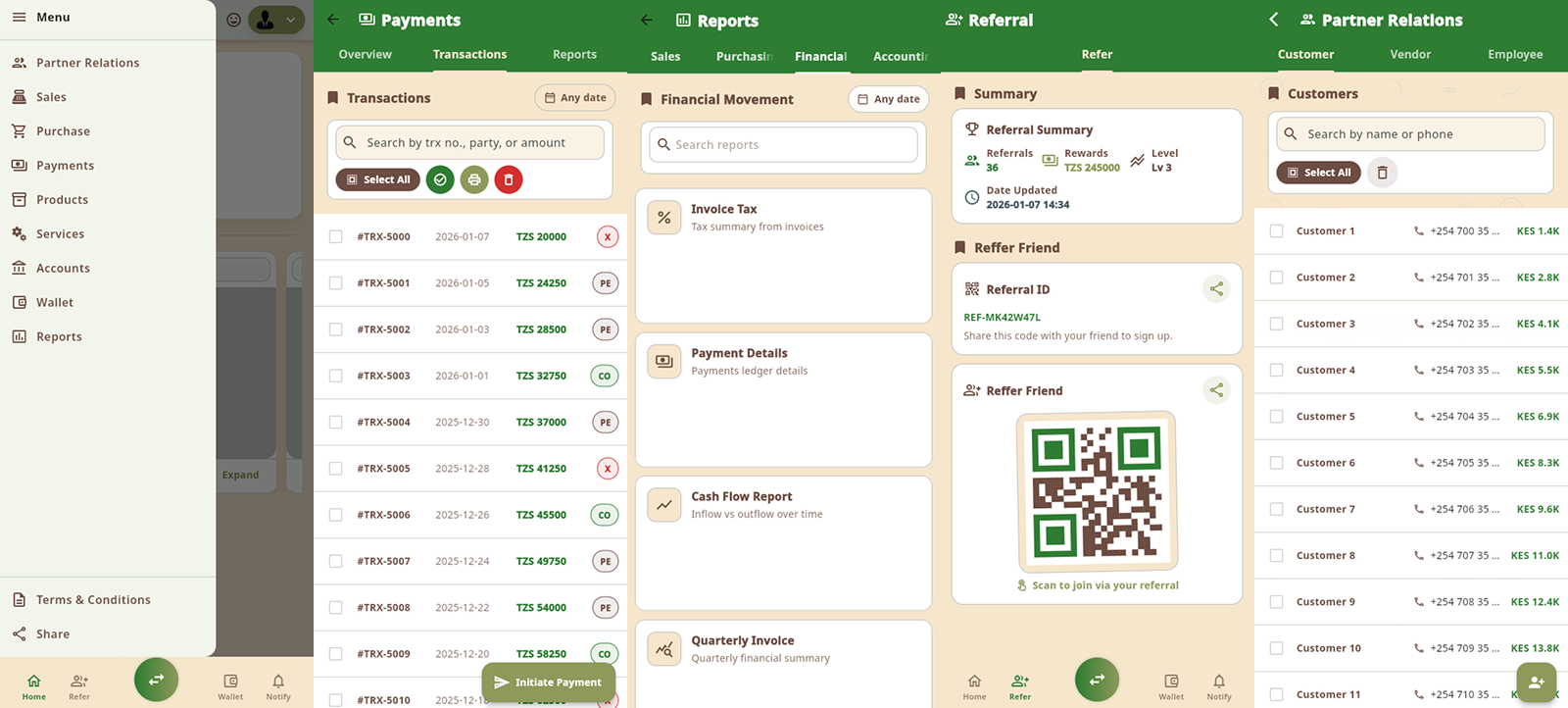Screen dimensions: 1568x708
Task: Open Any date filter in Transactions
Action: point(575,98)
